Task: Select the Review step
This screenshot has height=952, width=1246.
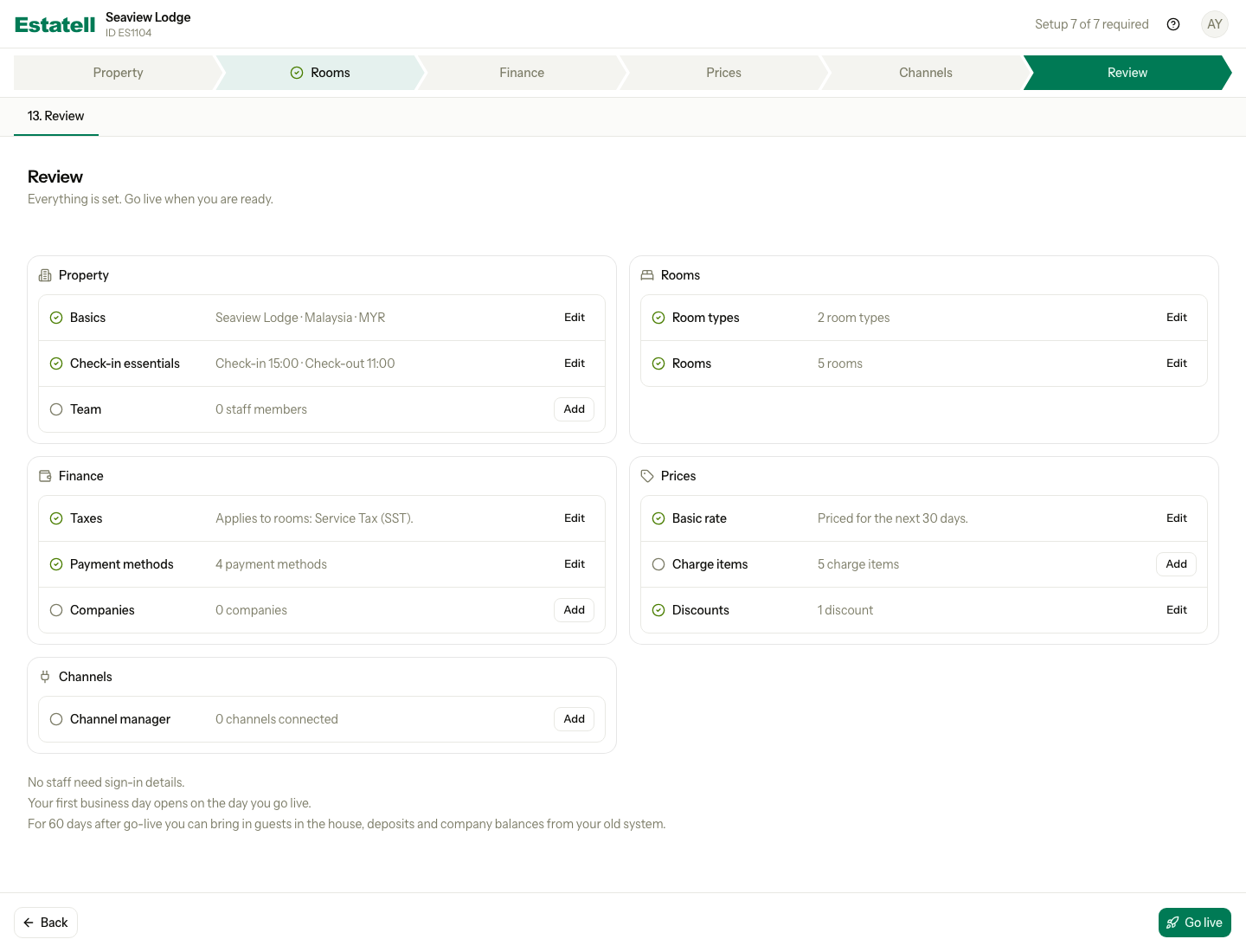Action: pos(1127,73)
